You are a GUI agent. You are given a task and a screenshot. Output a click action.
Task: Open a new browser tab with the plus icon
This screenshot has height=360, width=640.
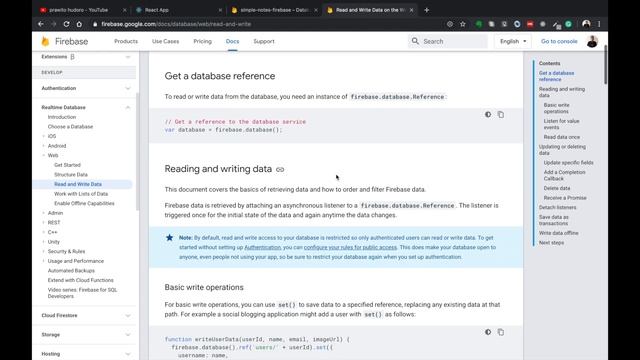point(427,10)
